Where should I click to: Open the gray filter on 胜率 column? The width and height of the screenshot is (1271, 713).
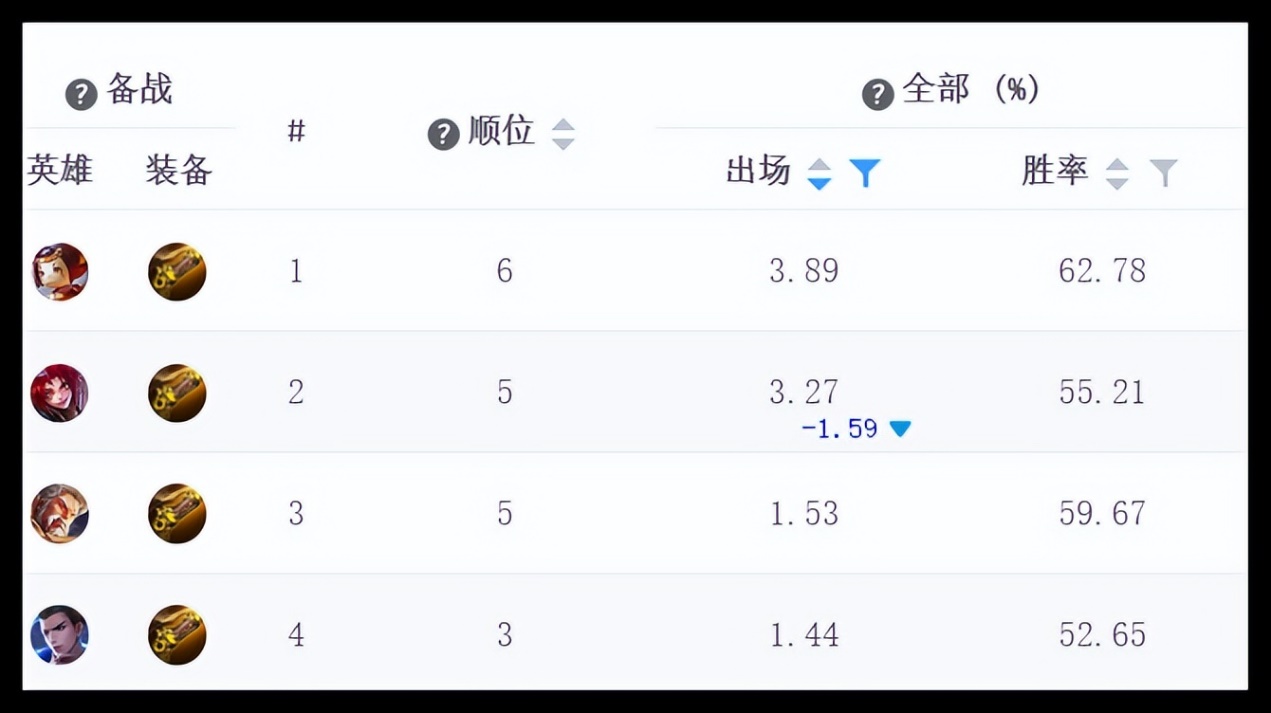click(x=1163, y=173)
